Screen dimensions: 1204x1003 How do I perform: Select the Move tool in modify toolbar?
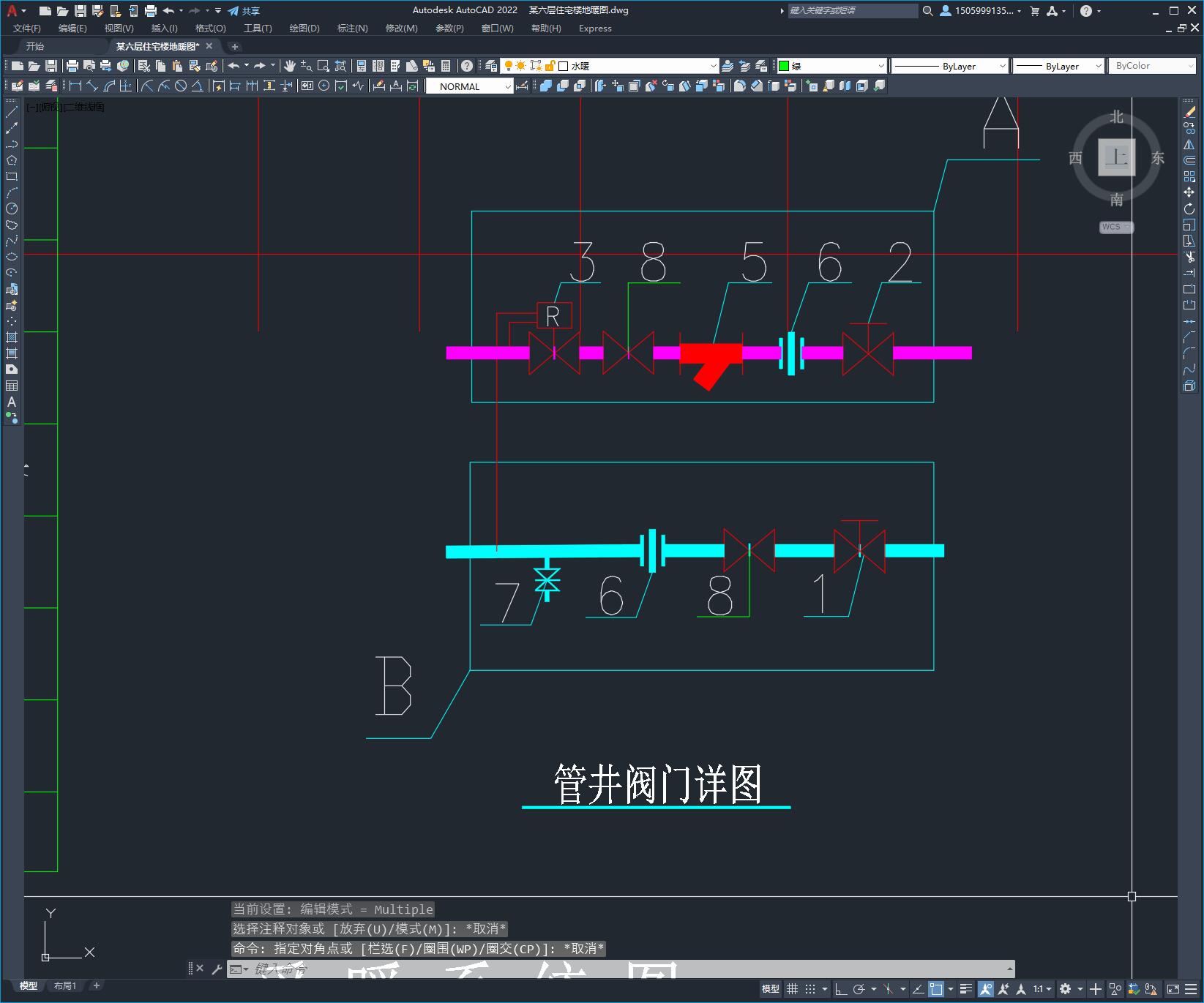point(1189,192)
